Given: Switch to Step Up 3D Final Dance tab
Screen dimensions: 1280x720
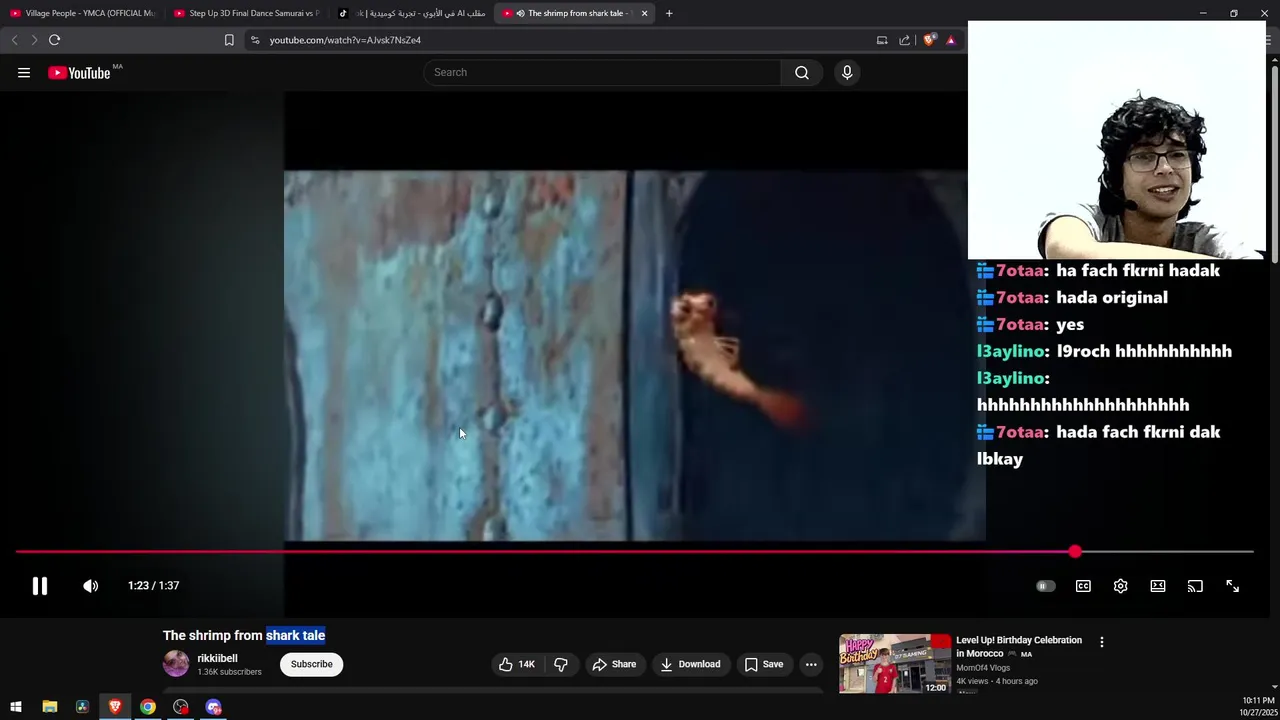Looking at the screenshot, I should (x=246, y=13).
